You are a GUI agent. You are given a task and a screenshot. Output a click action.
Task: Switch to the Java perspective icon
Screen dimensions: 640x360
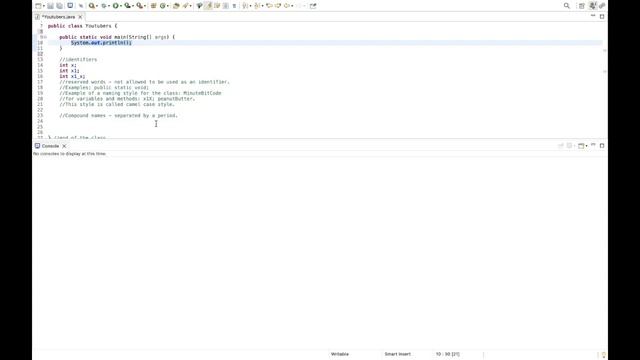pyautogui.click(x=593, y=6)
